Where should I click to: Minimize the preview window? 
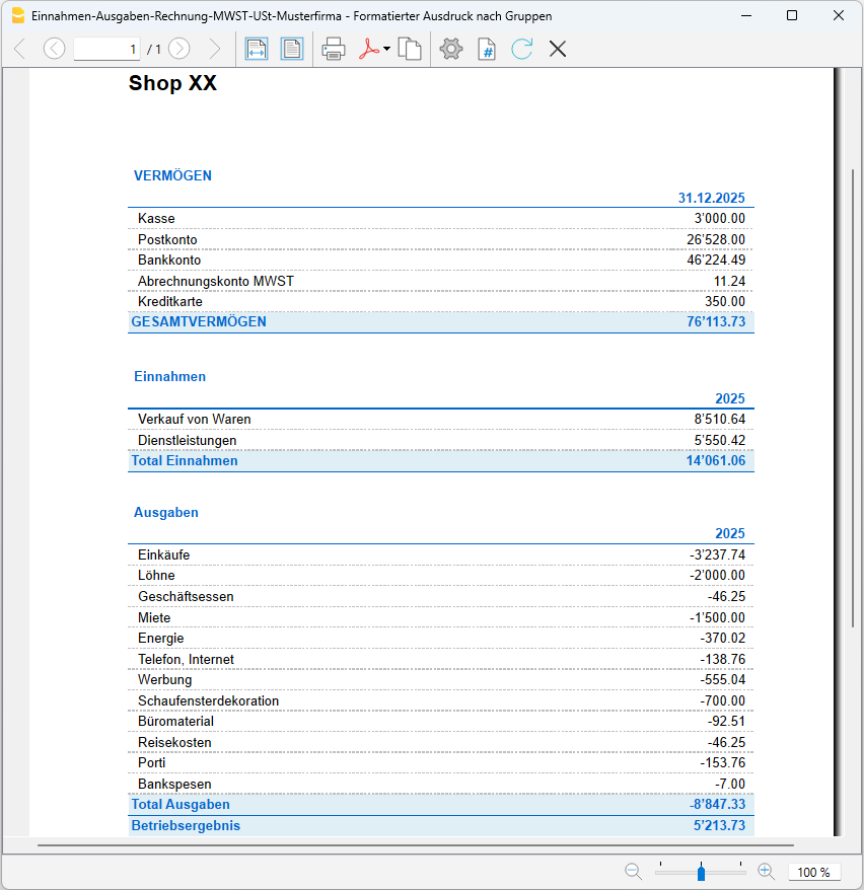[746, 16]
